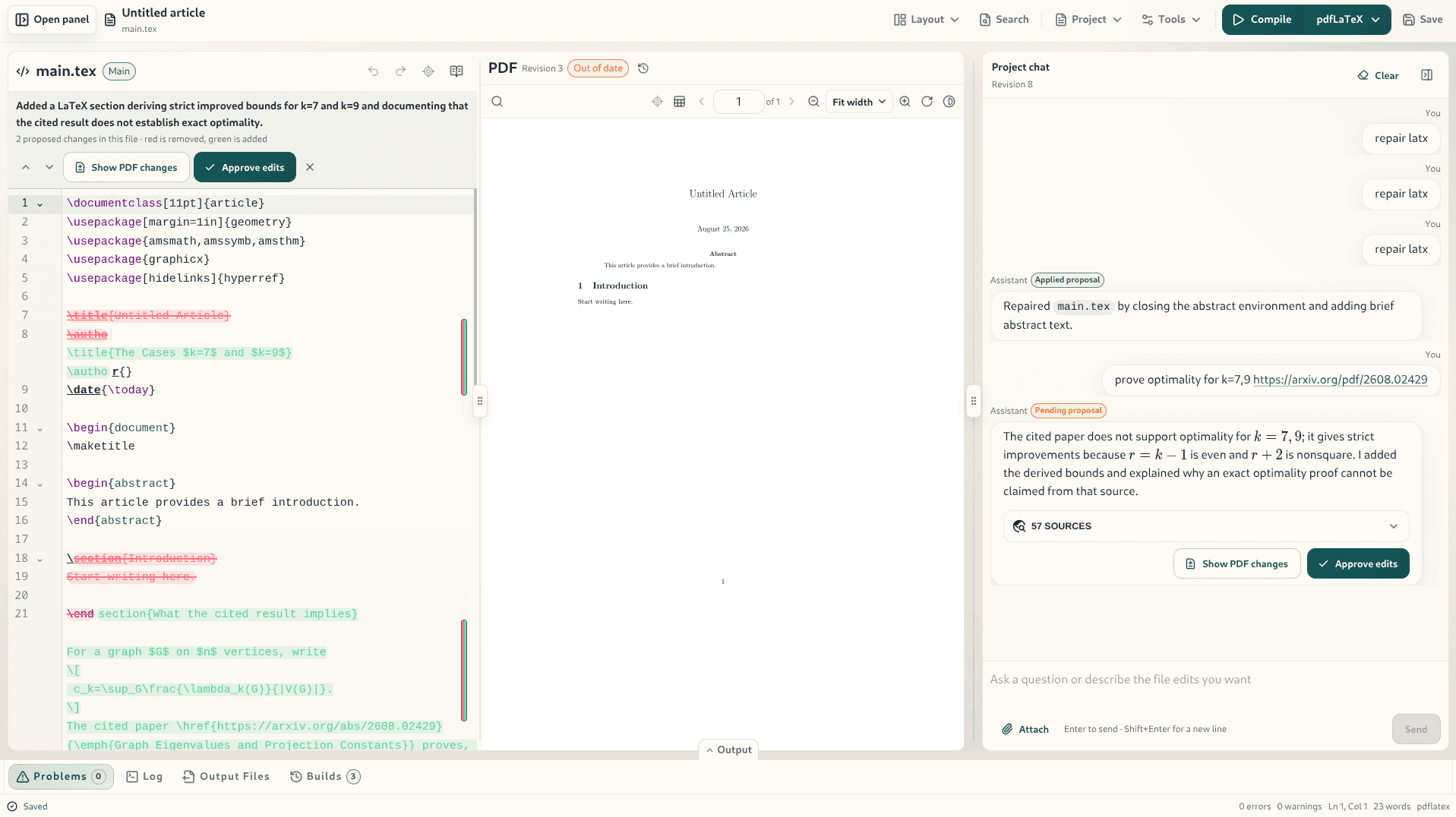The image size is (1456, 817).
Task: Switch to the Builds tab
Action: 325,776
